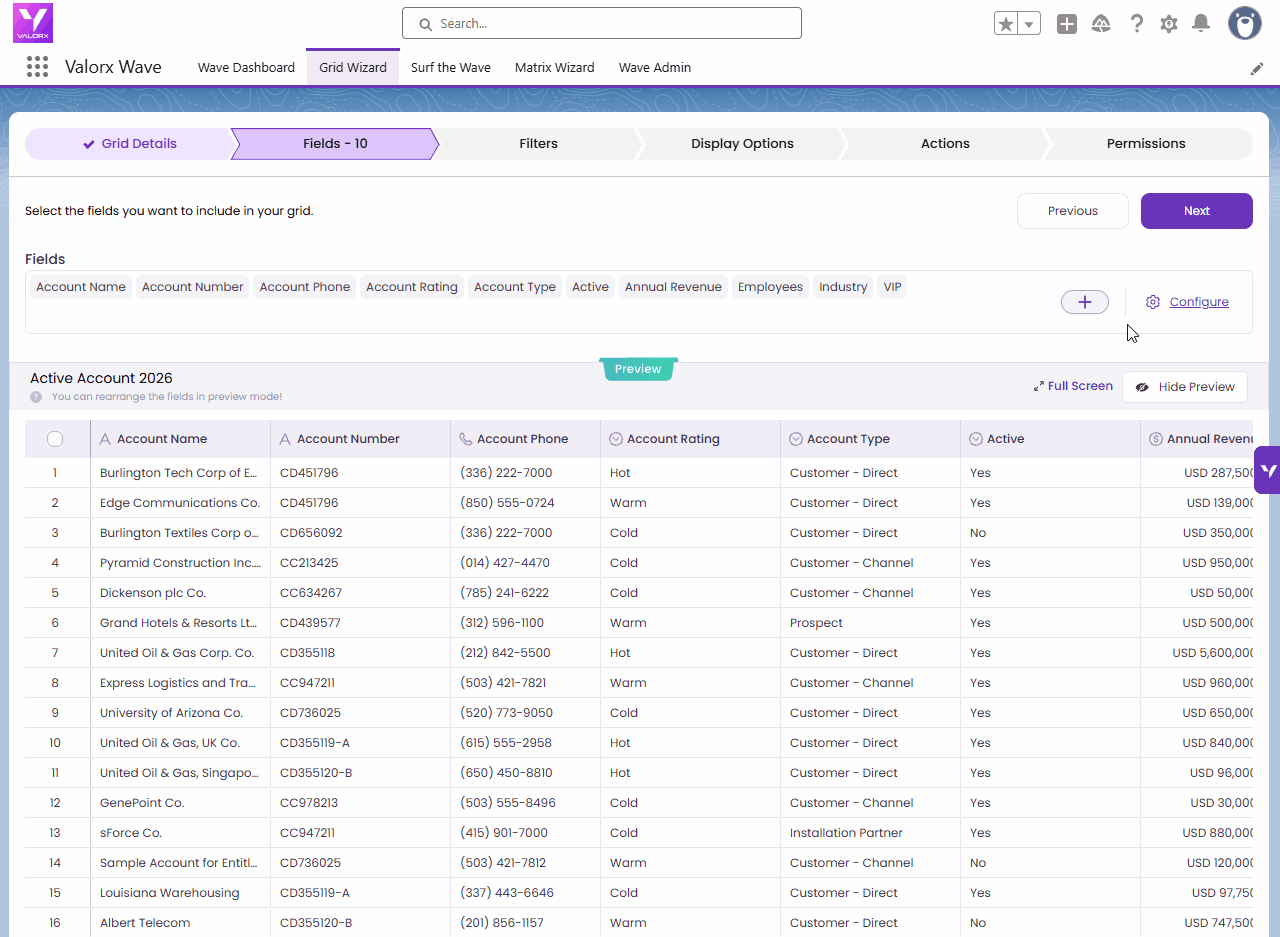Screen dimensions: 1280x937
Task: Open the Global Actions plus icon
Action: (x=1067, y=24)
